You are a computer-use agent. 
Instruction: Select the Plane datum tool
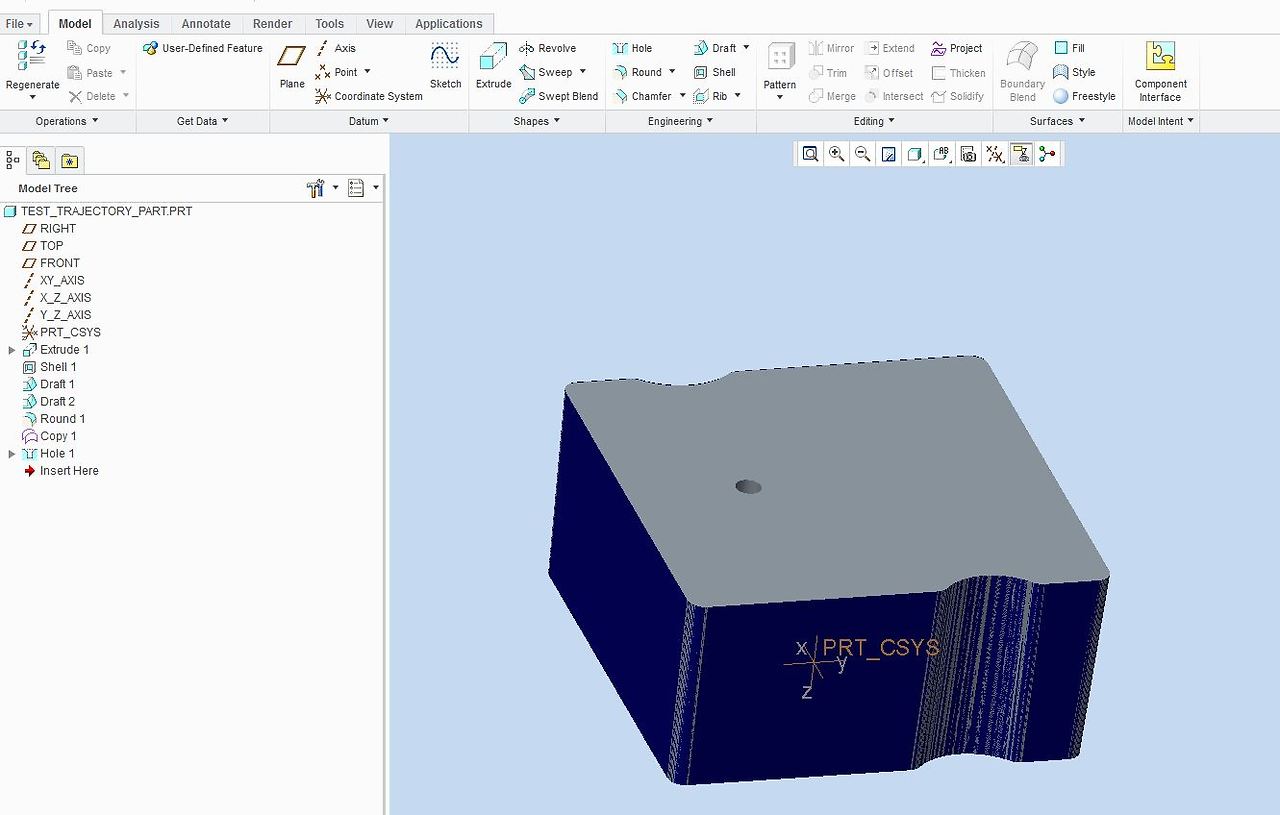[x=292, y=66]
